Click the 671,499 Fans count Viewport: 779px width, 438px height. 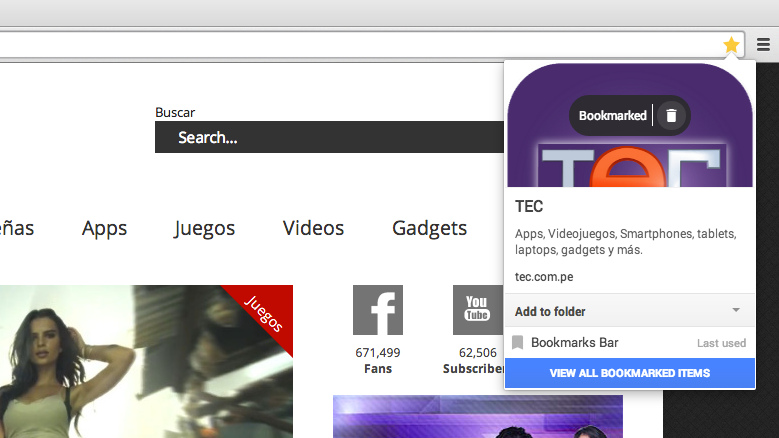tap(378, 361)
